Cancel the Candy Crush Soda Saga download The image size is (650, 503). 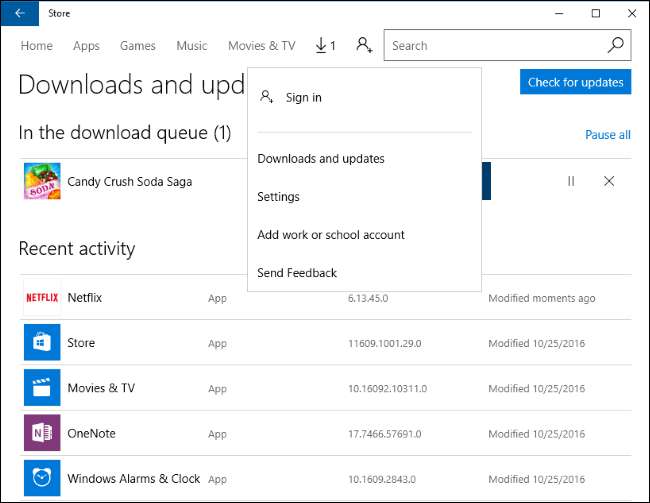(609, 181)
